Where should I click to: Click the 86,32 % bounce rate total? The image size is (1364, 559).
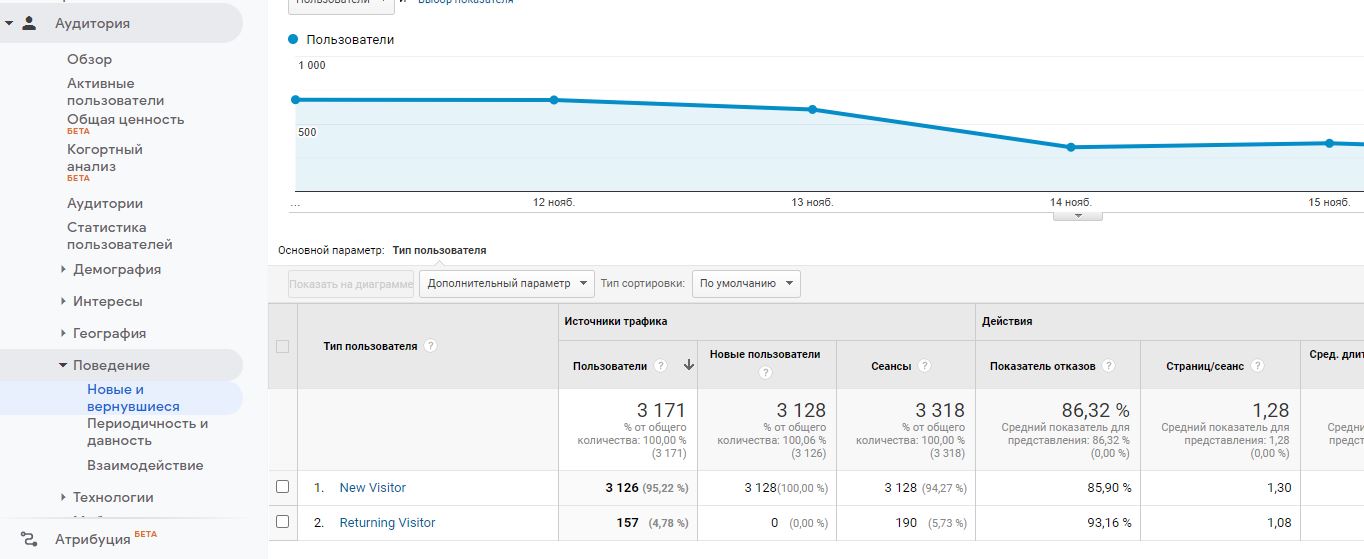(1096, 410)
